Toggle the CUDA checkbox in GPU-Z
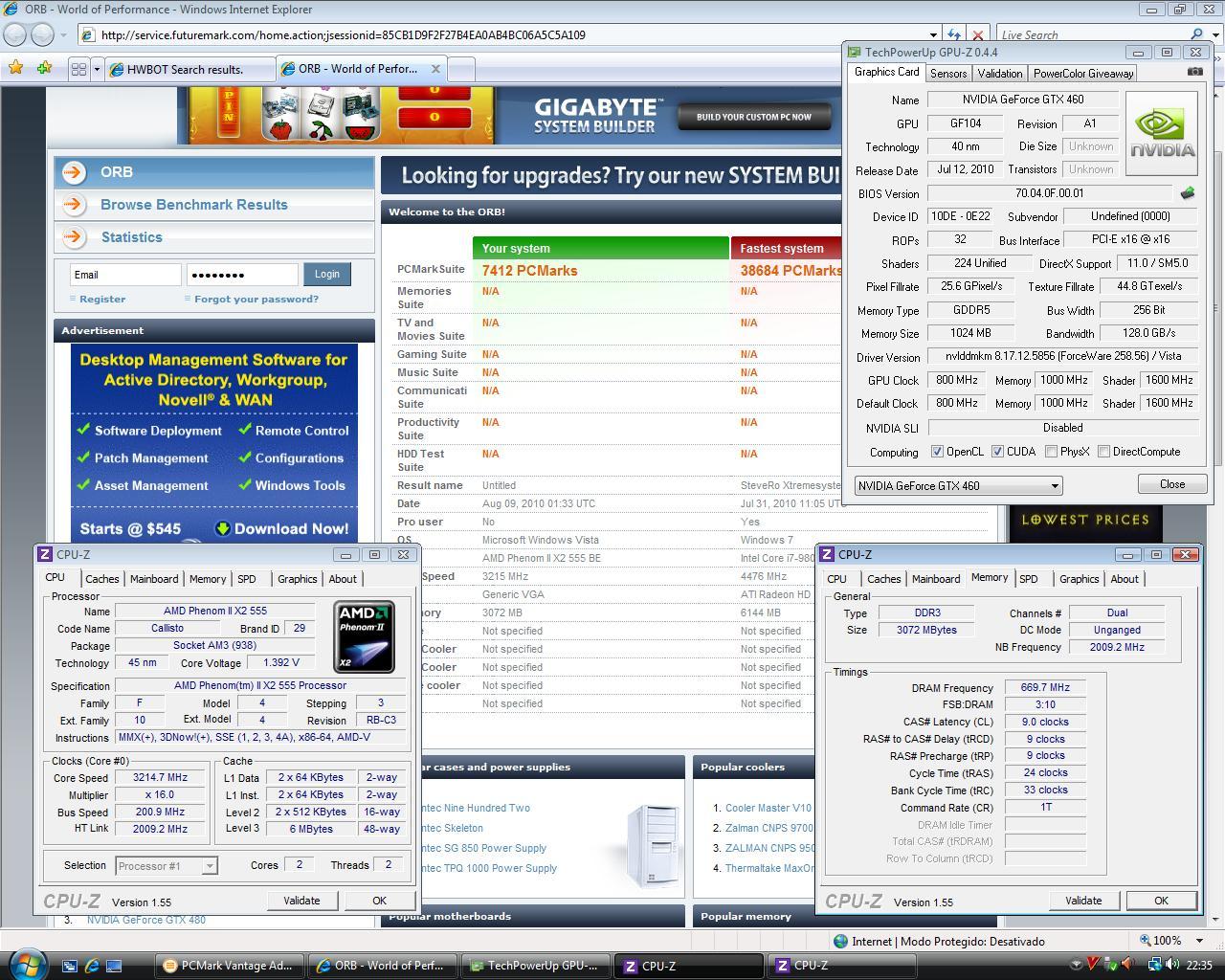The width and height of the screenshot is (1225, 980). (997, 452)
